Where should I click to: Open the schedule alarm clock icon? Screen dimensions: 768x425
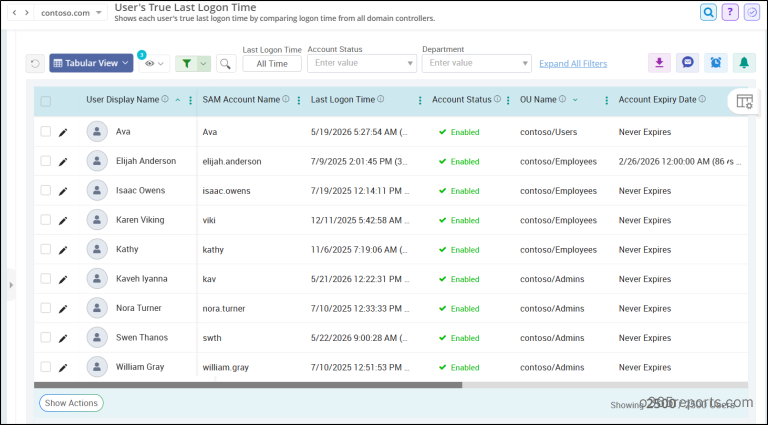716,63
